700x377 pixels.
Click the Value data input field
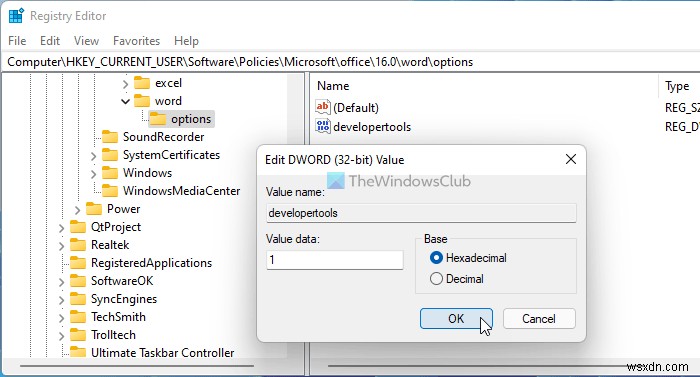(x=335, y=260)
